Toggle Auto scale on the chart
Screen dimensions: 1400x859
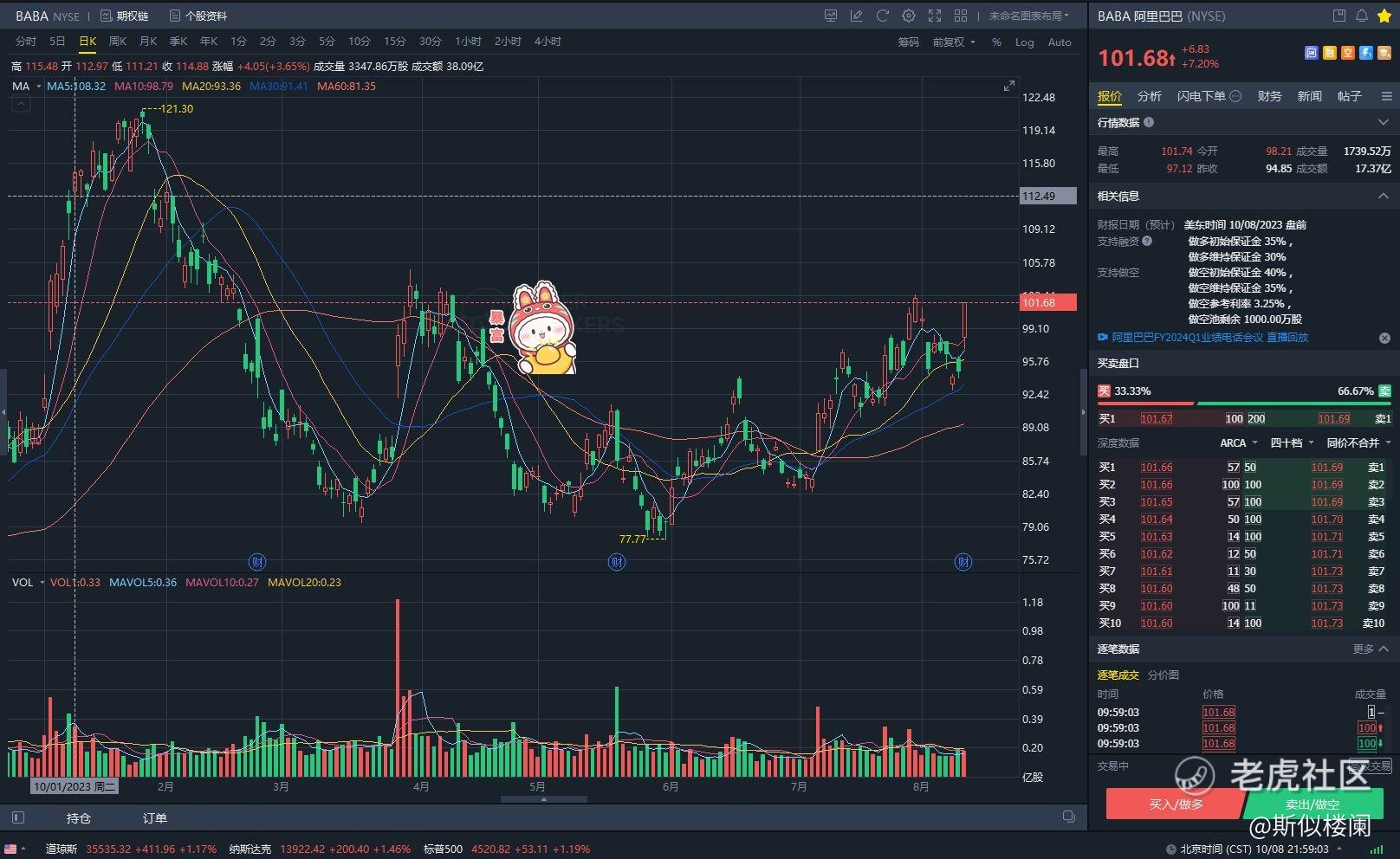point(1060,42)
